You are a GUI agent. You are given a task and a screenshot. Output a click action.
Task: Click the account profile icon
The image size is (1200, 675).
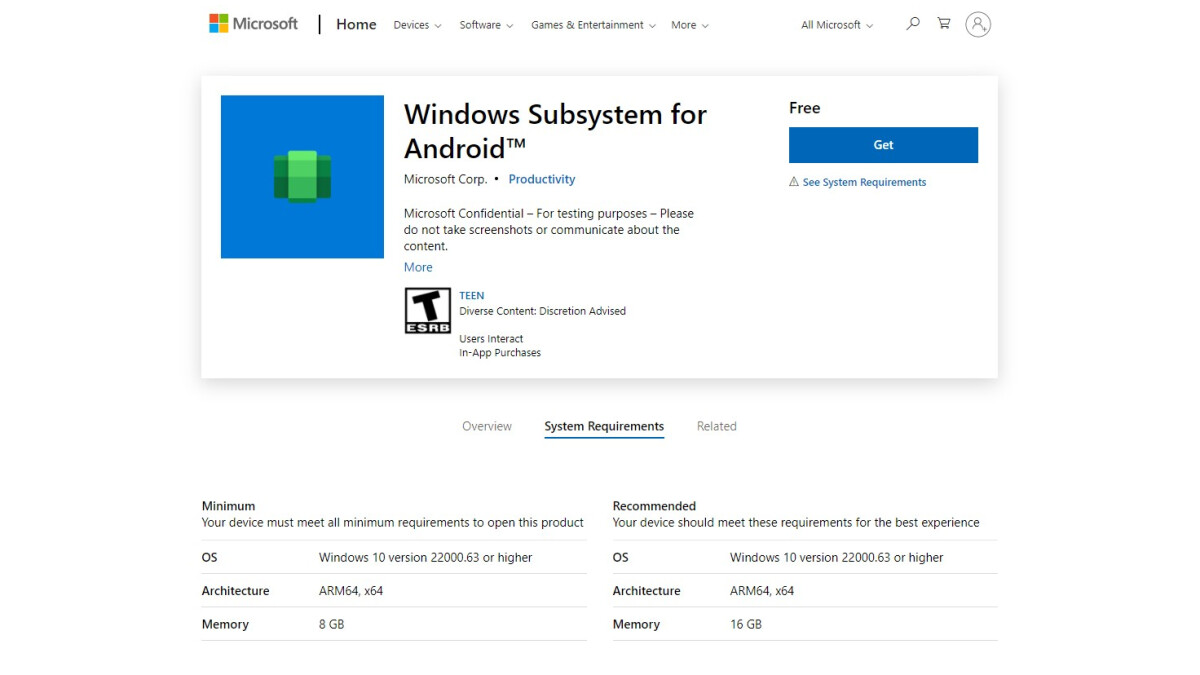pos(978,24)
